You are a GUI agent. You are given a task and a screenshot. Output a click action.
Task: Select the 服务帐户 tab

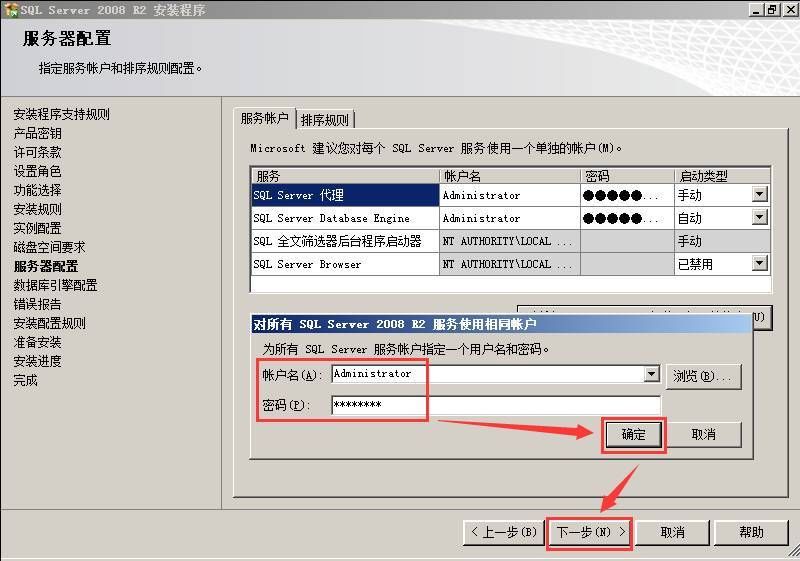pyautogui.click(x=264, y=119)
